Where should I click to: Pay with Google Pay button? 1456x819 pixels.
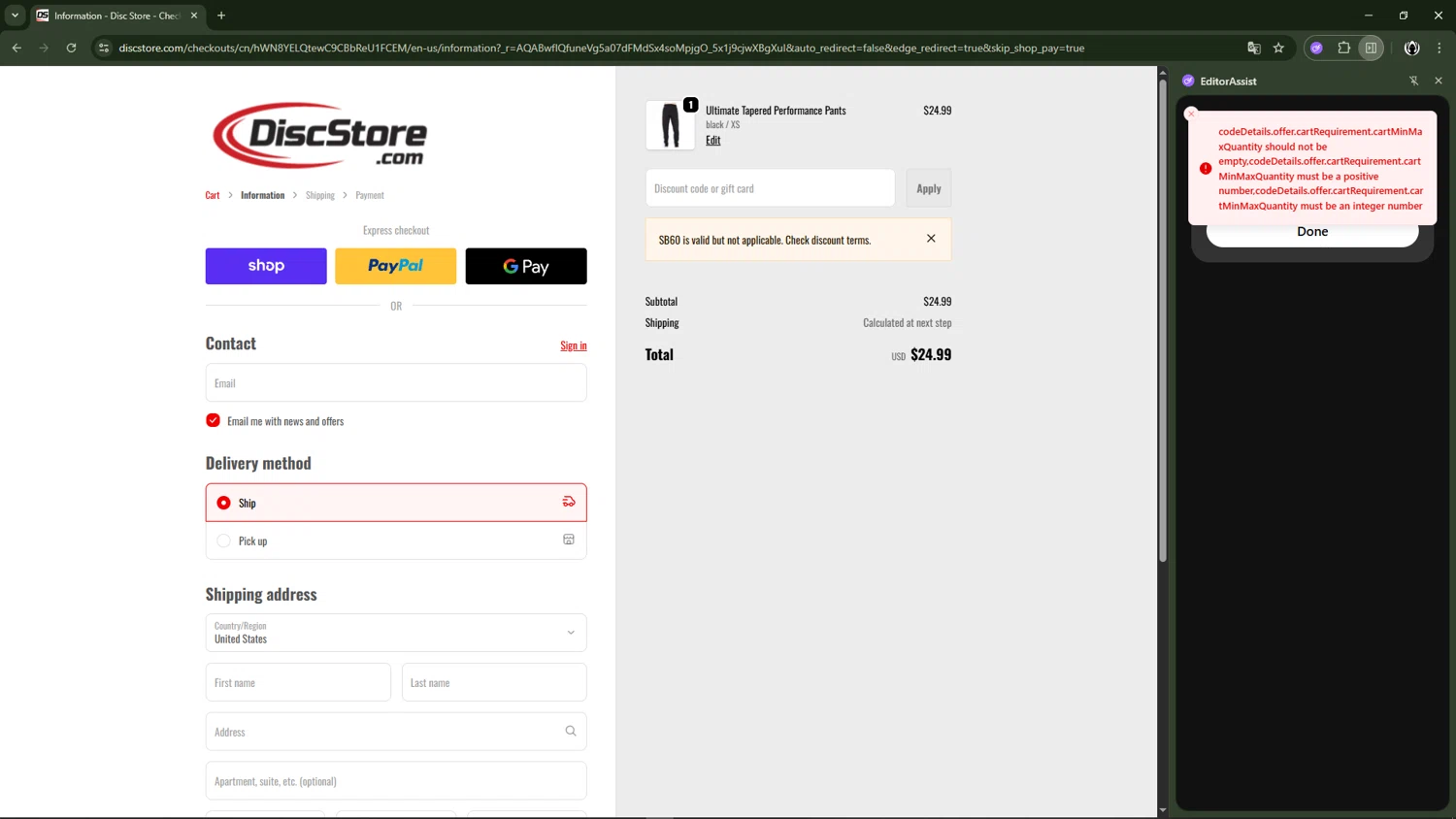pyautogui.click(x=526, y=266)
